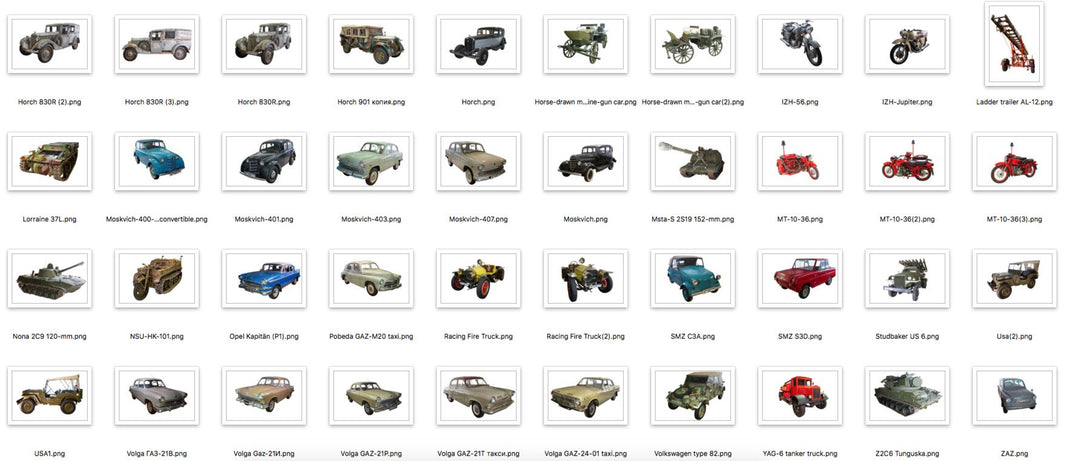Click the Lorraine 37L.png file icon
This screenshot has width=1090, height=461.
click(49, 161)
